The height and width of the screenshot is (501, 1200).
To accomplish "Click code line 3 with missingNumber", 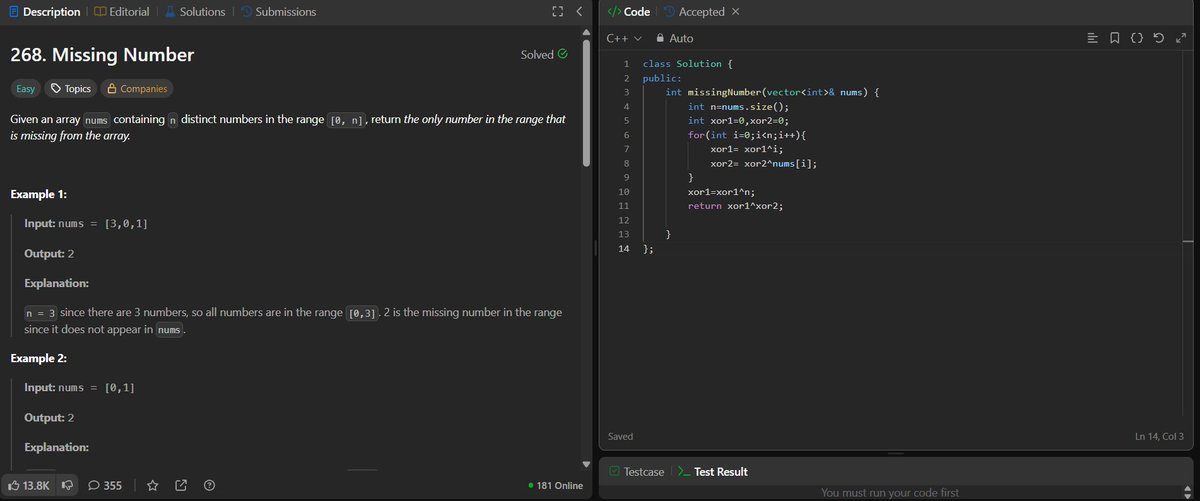I will 772,92.
